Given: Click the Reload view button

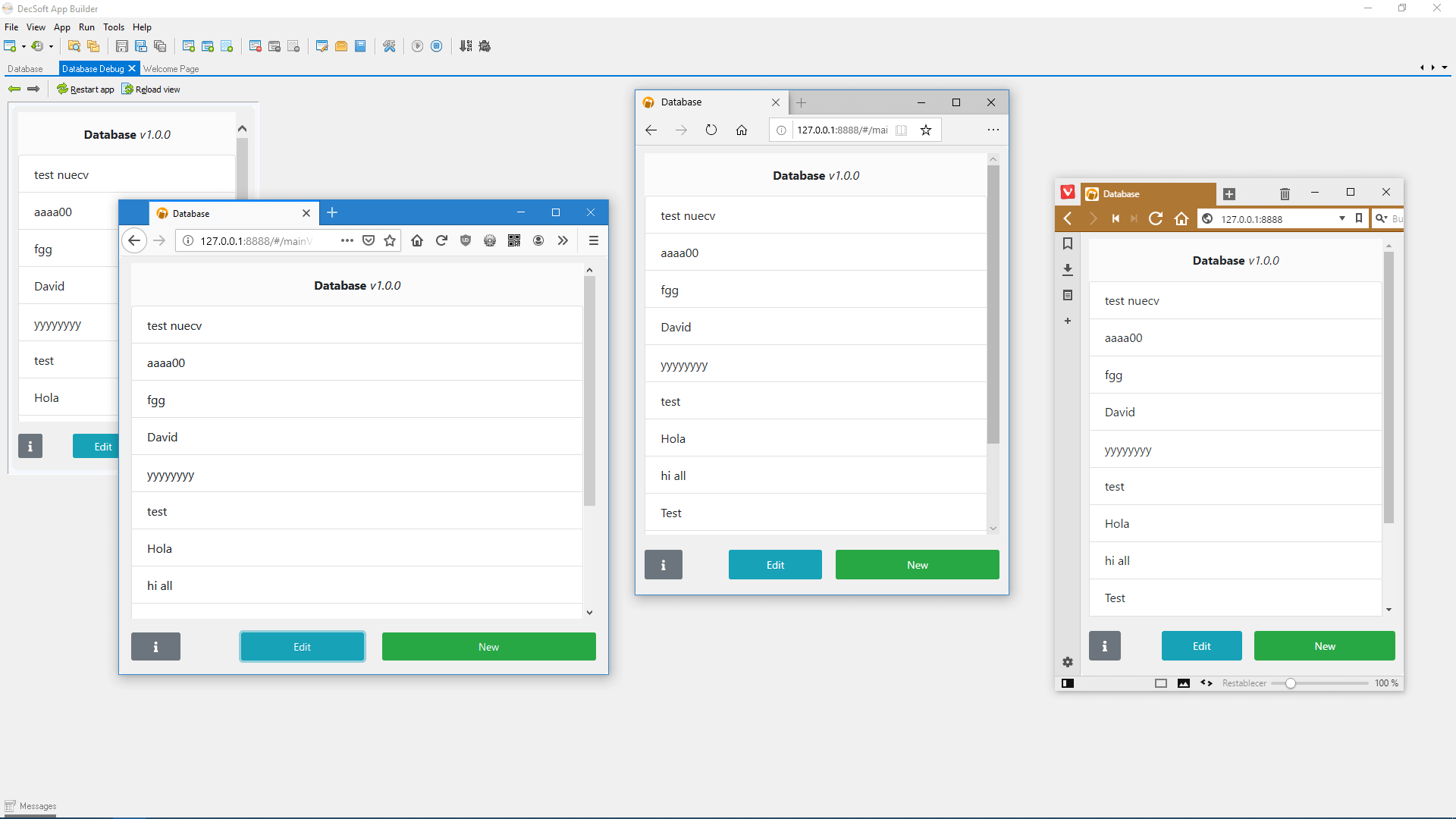Looking at the screenshot, I should tap(151, 89).
